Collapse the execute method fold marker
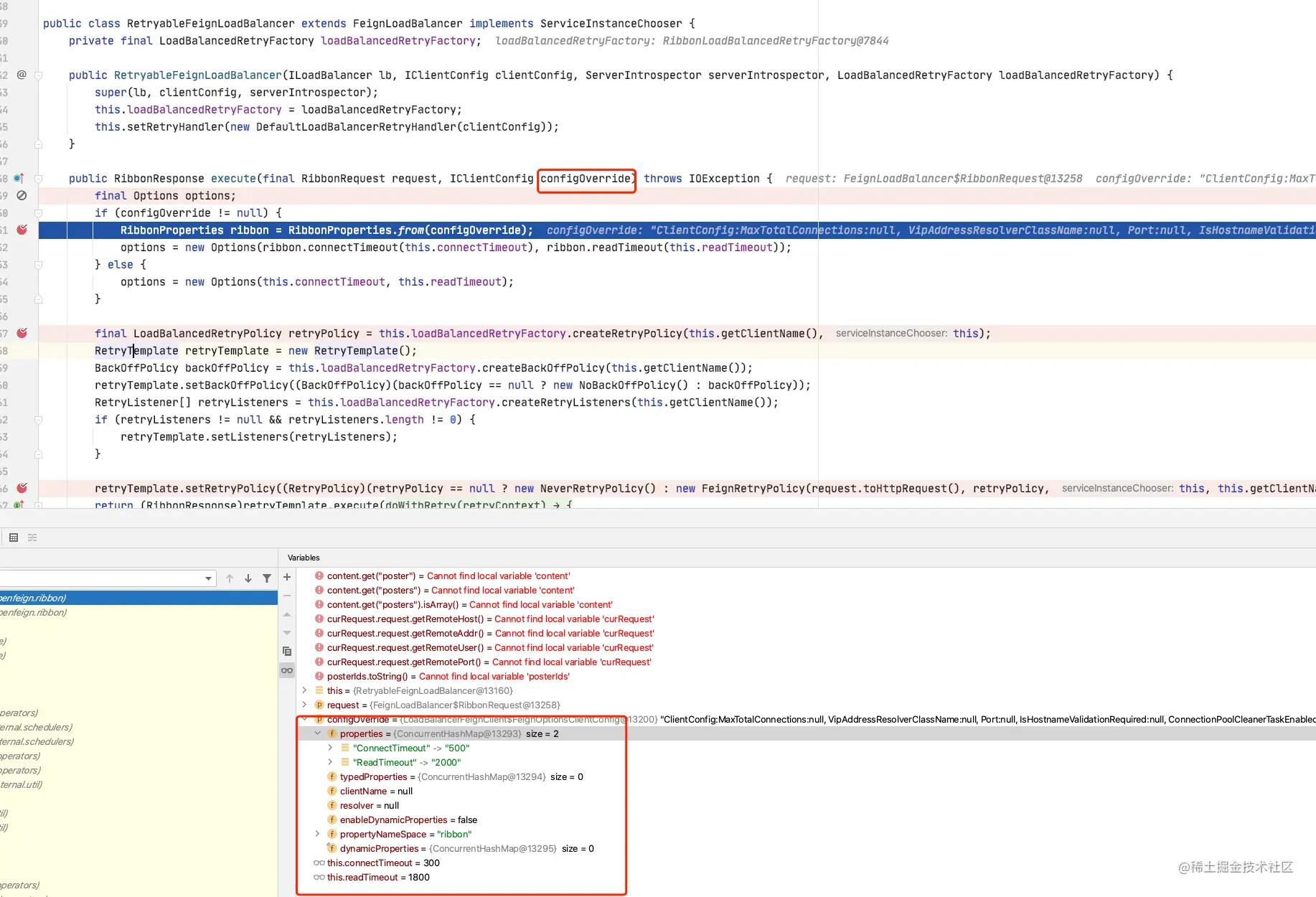The image size is (1316, 897). [x=39, y=178]
